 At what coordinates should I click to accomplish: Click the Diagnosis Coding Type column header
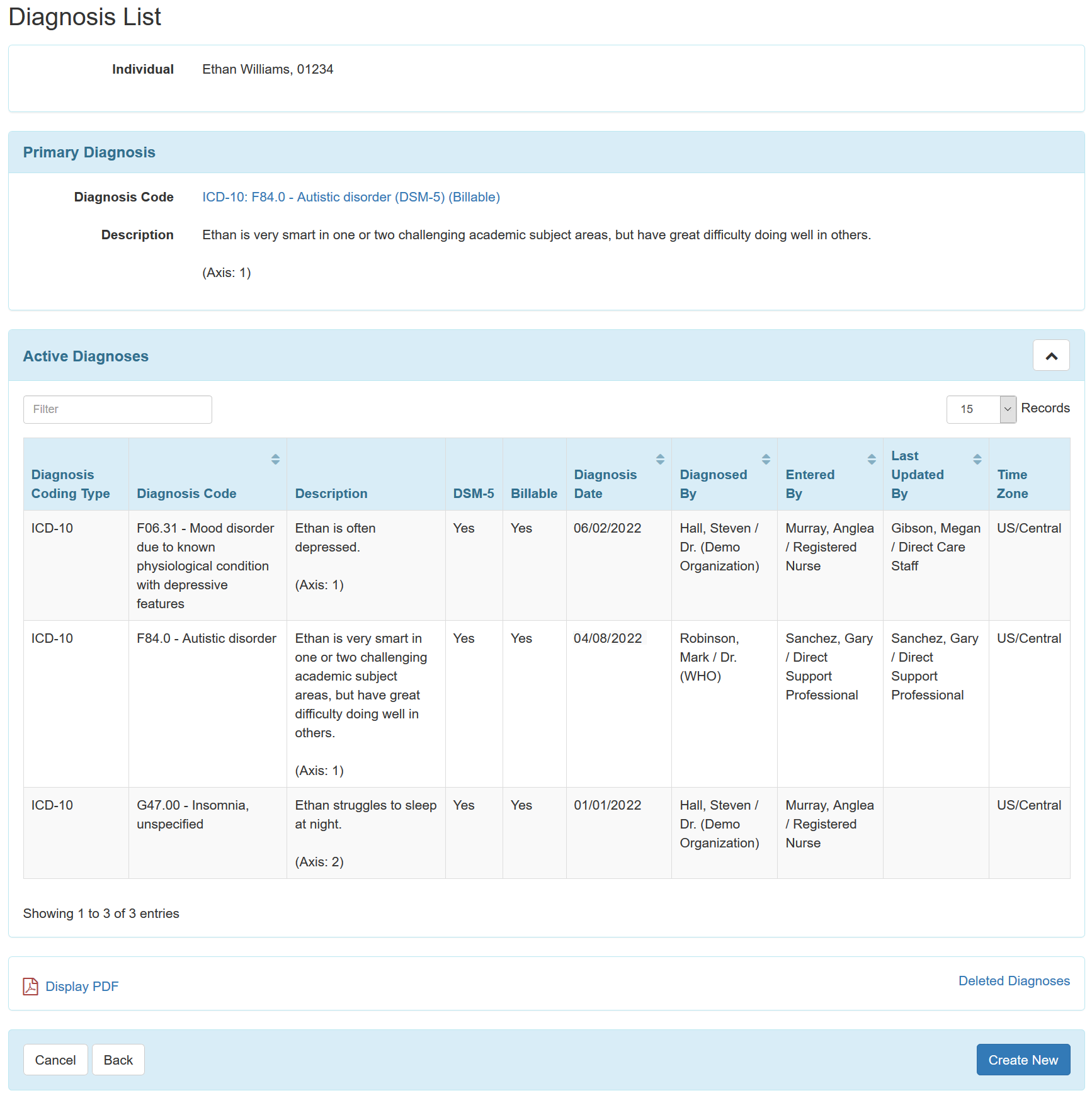point(71,484)
